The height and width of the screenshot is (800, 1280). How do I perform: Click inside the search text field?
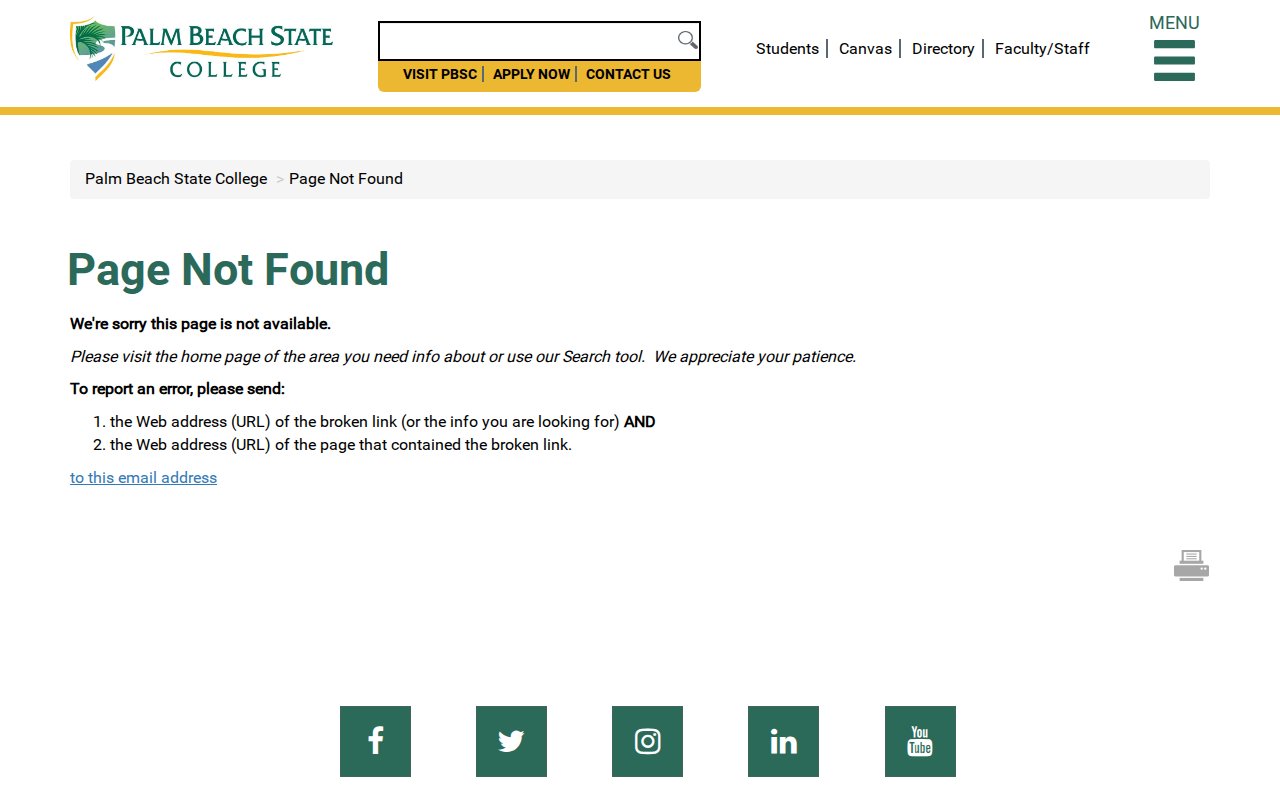(526, 41)
